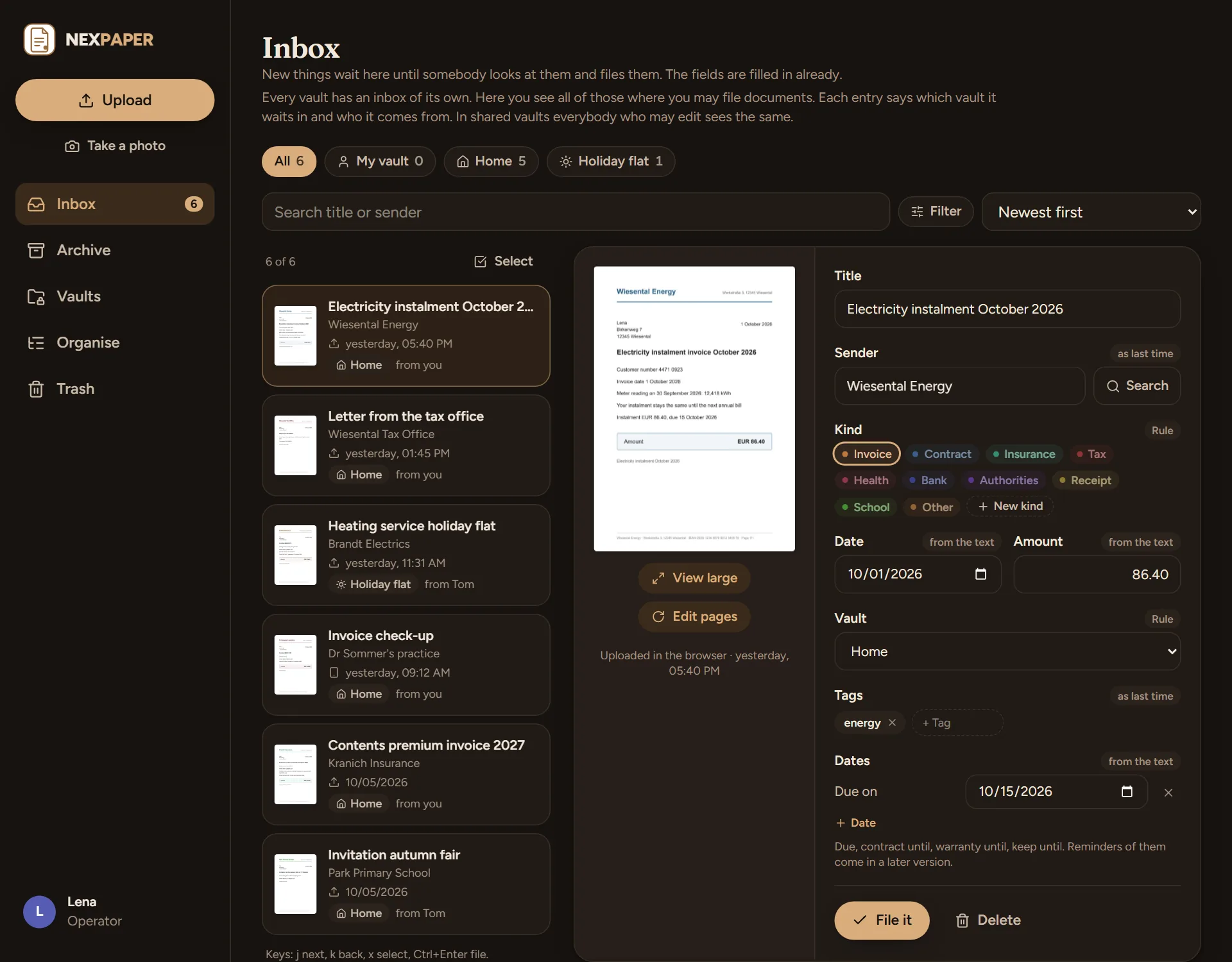The width and height of the screenshot is (1232, 962).
Task: Select the Authorities kind chip
Action: (1003, 480)
